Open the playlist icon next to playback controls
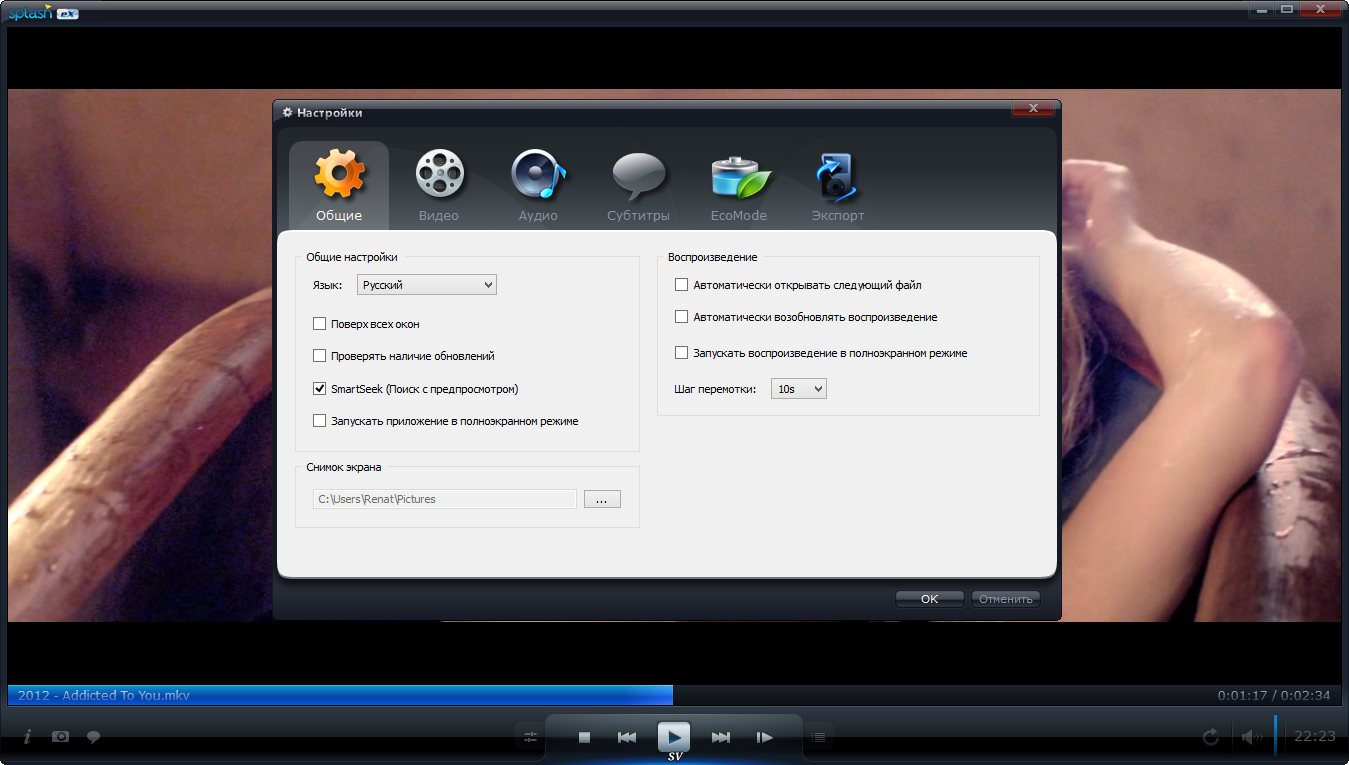The image size is (1349, 765). [x=819, y=738]
